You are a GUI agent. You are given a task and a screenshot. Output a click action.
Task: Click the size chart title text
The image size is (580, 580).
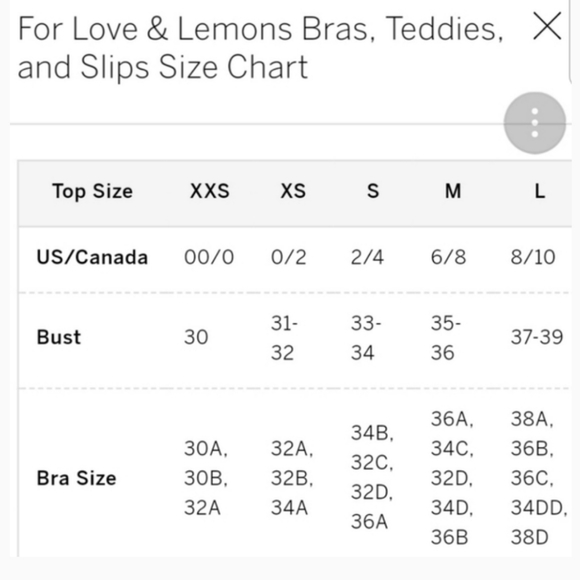(x=260, y=47)
